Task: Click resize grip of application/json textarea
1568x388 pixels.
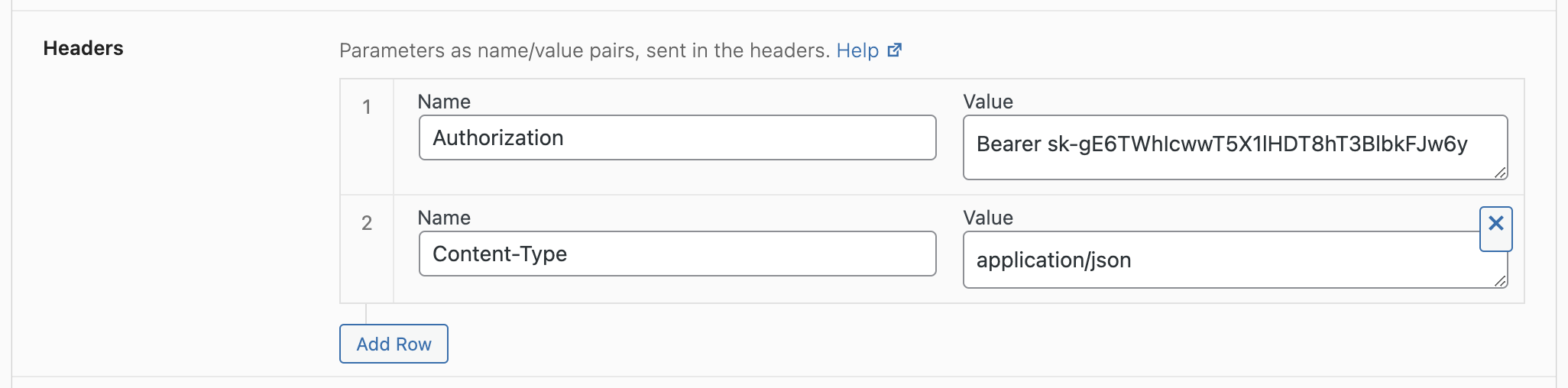Action: [1500, 281]
